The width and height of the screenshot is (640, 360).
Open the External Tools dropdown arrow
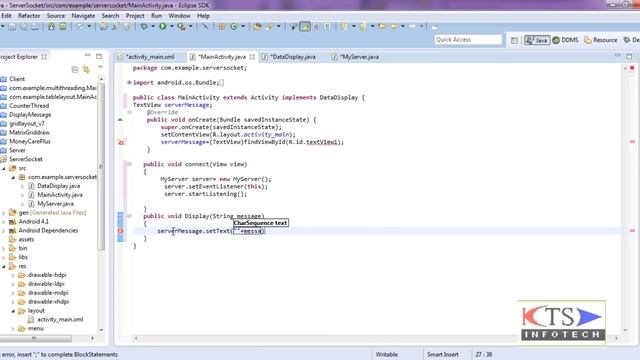(x=190, y=27)
